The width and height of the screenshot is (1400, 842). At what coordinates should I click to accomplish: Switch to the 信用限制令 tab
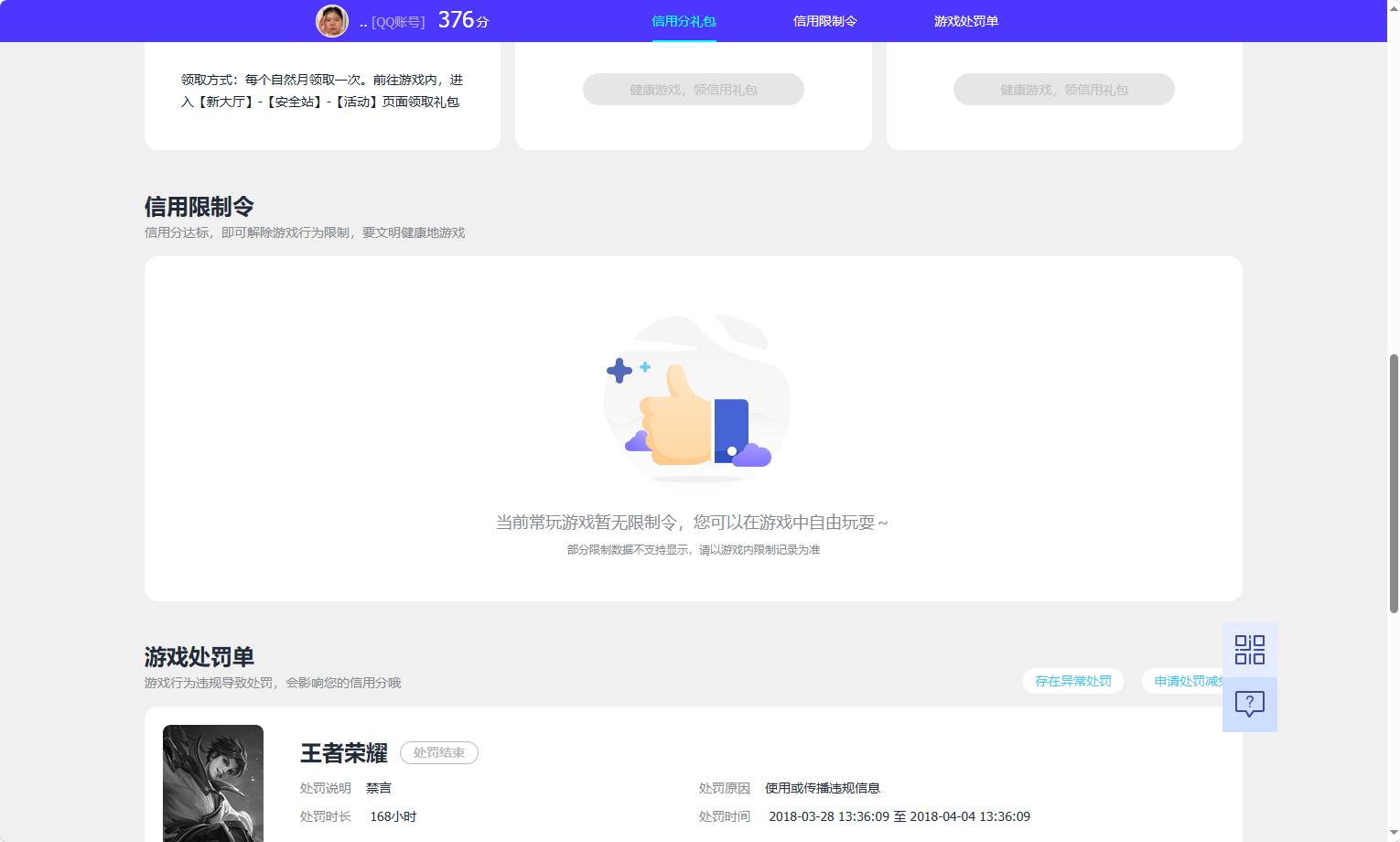(825, 21)
